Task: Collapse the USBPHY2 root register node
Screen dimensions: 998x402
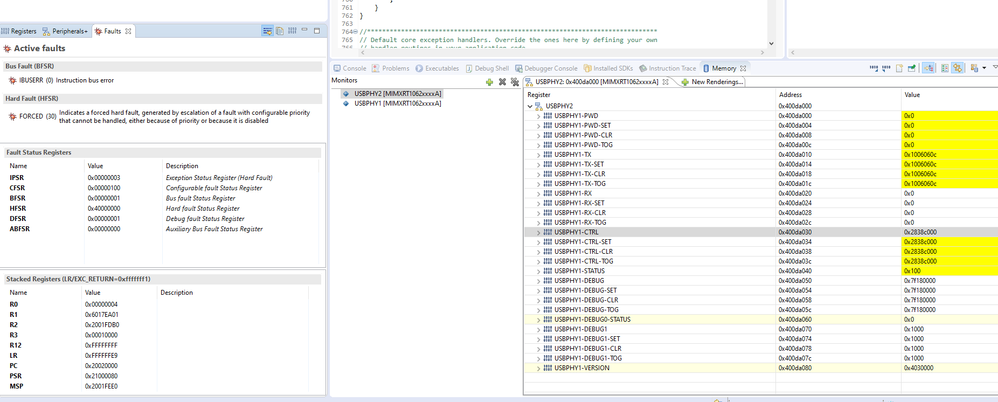Action: pyautogui.click(x=530, y=106)
